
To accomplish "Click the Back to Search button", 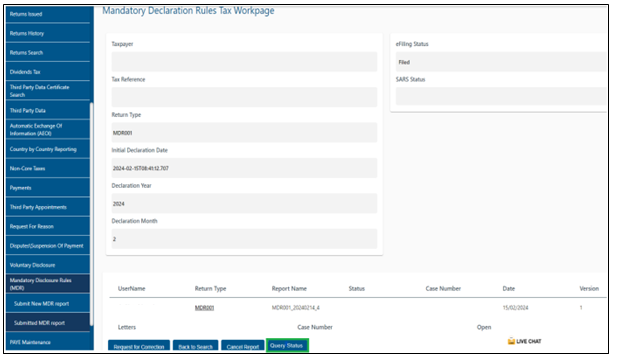I will 196,346.
